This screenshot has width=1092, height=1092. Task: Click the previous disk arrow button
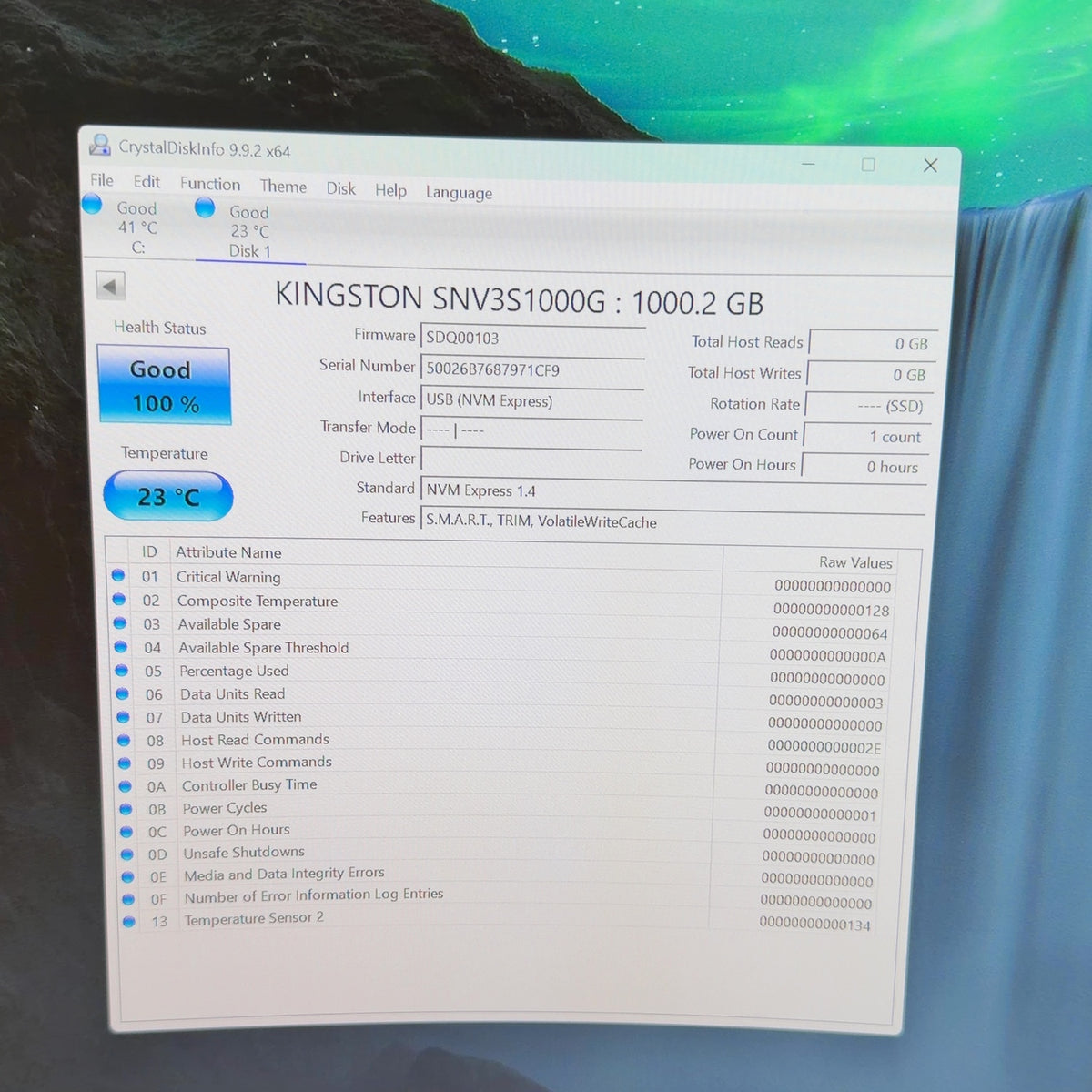tap(110, 287)
